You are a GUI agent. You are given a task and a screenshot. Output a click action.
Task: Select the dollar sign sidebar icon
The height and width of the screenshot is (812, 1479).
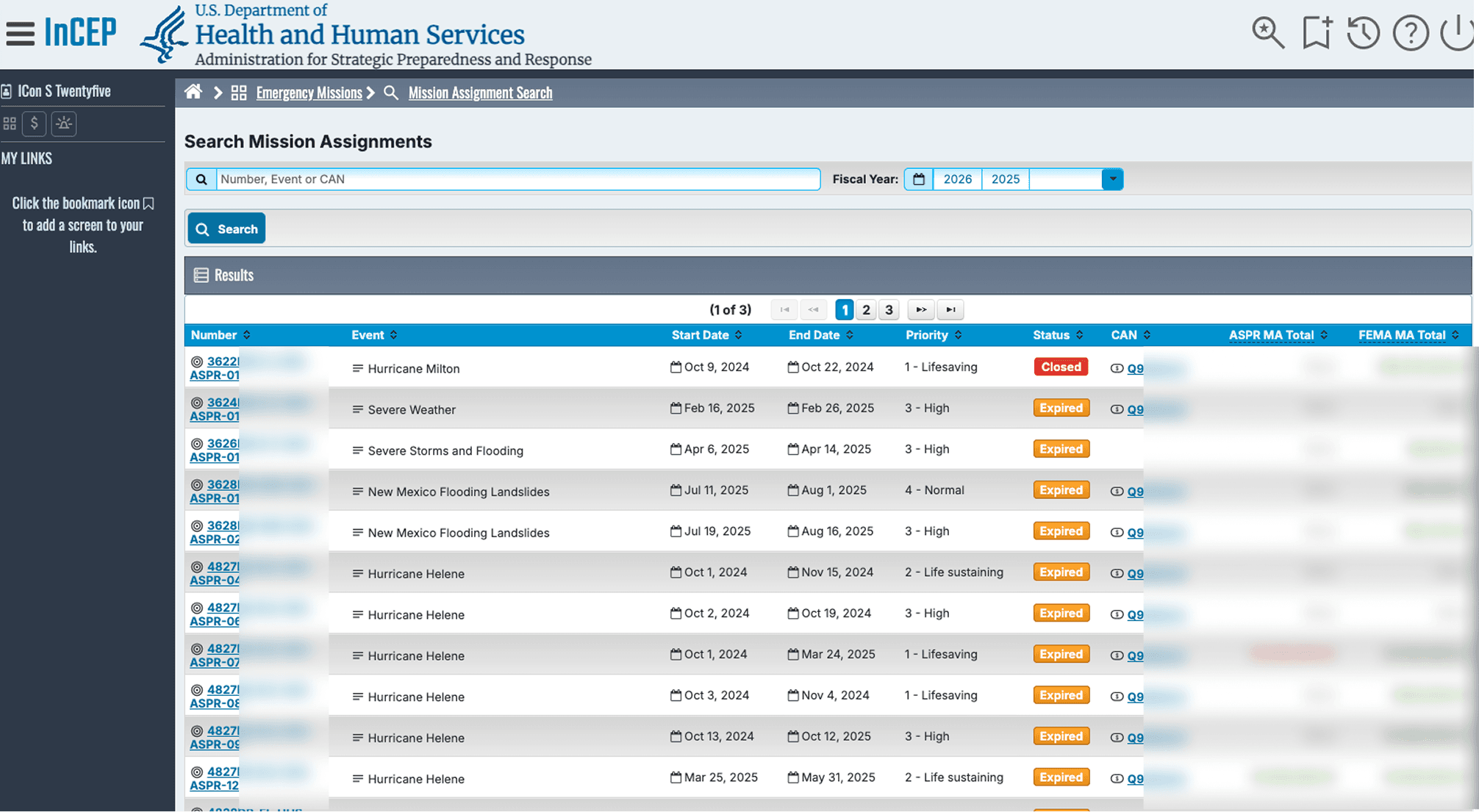pyautogui.click(x=35, y=123)
